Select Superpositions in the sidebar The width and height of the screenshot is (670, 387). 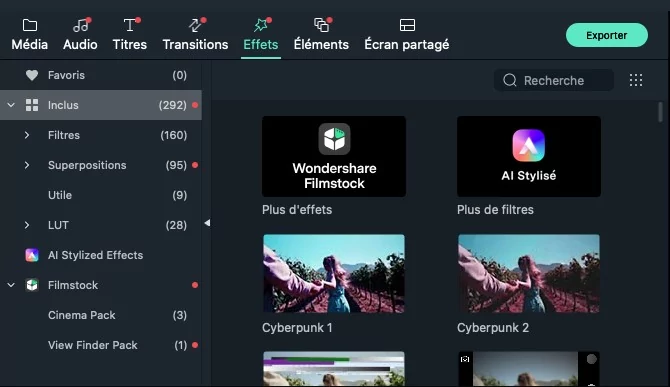(x=87, y=165)
